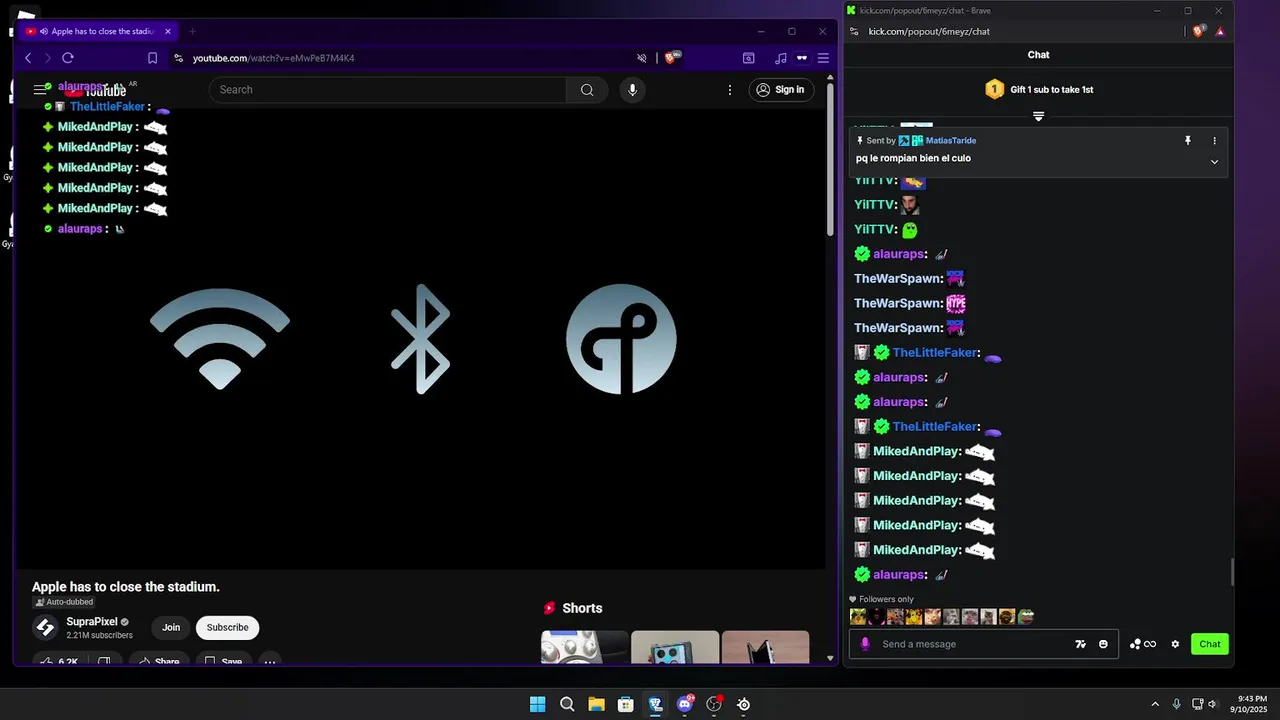This screenshot has height=720, width=1280.
Task: Click the translate icon in chat box
Action: click(x=1080, y=644)
